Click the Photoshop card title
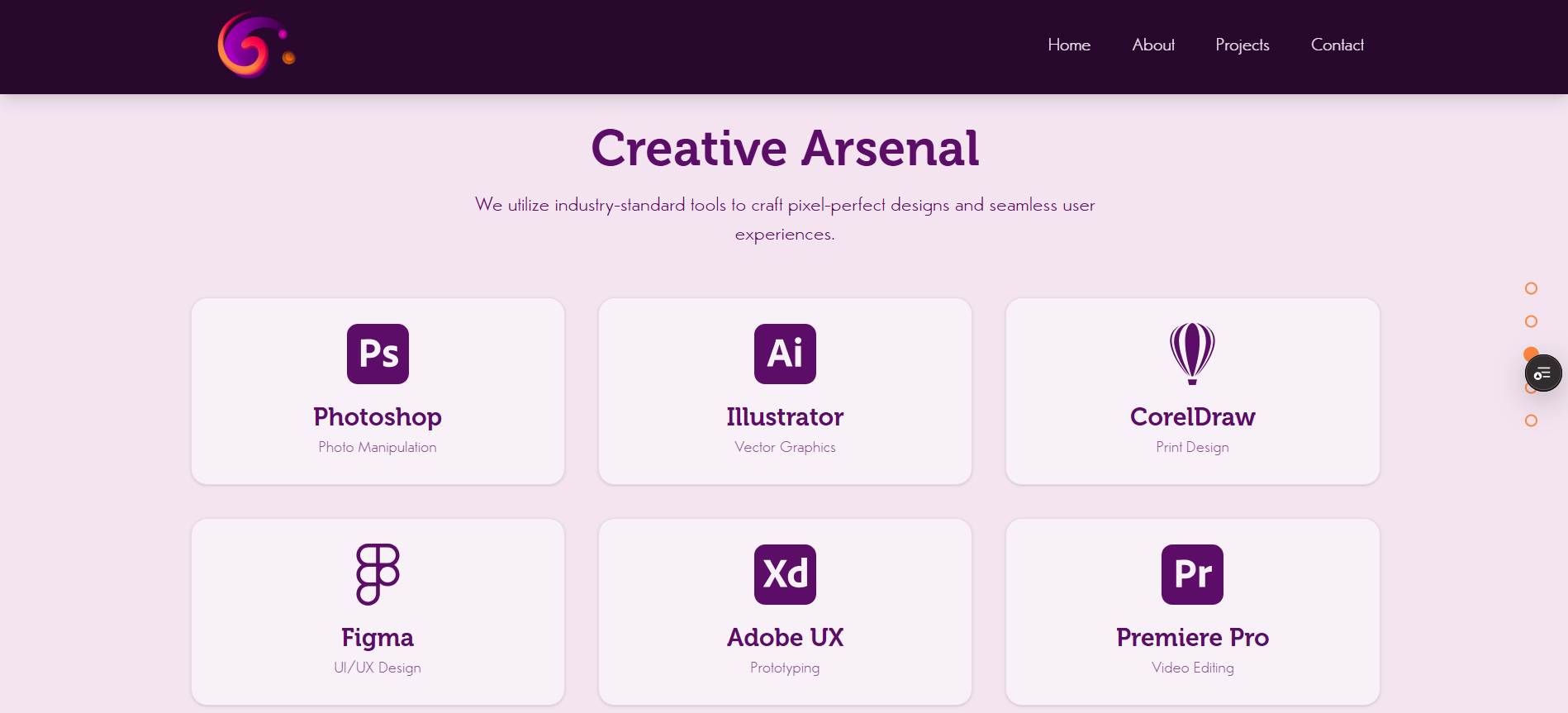The height and width of the screenshot is (713, 1568). pos(378,417)
